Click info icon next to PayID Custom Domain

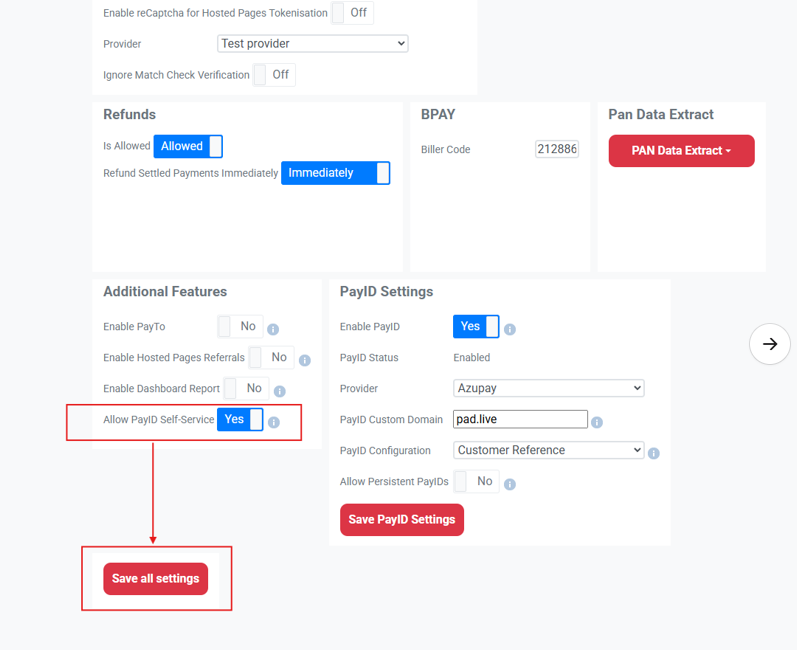pos(597,422)
